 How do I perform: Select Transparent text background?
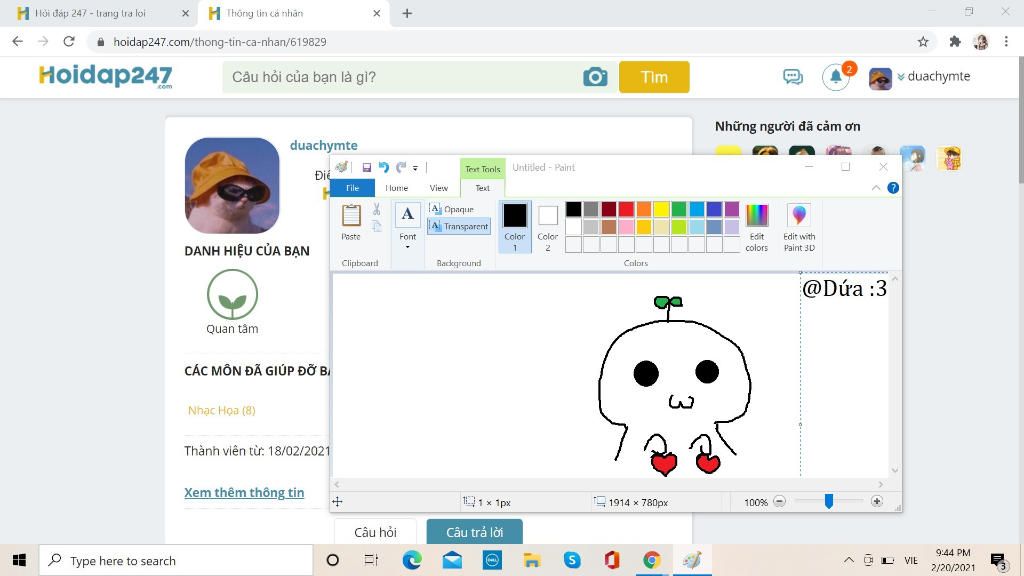(459, 226)
